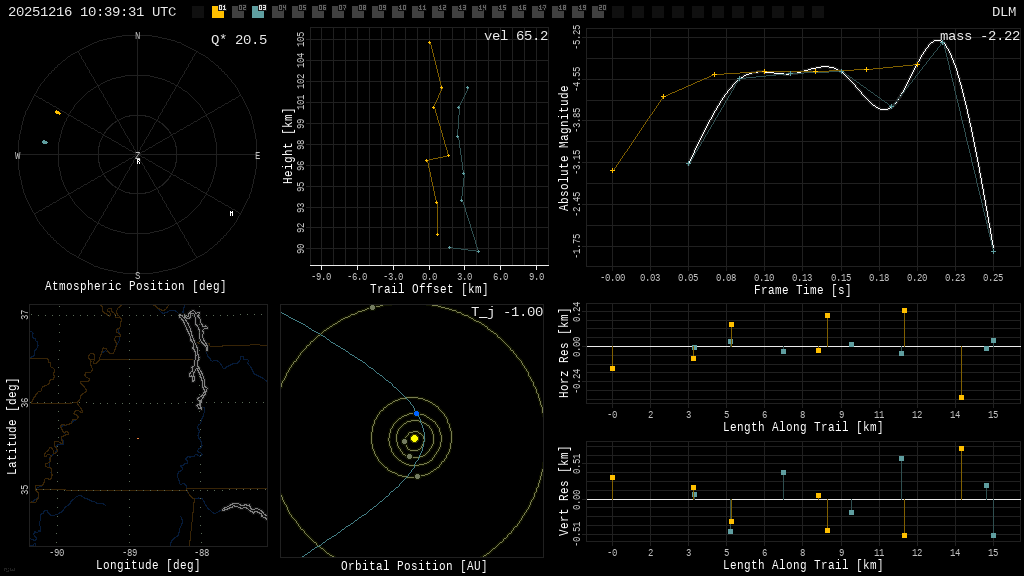Click the yellow Sun at orbit center
The image size is (1024, 576).
(414, 438)
